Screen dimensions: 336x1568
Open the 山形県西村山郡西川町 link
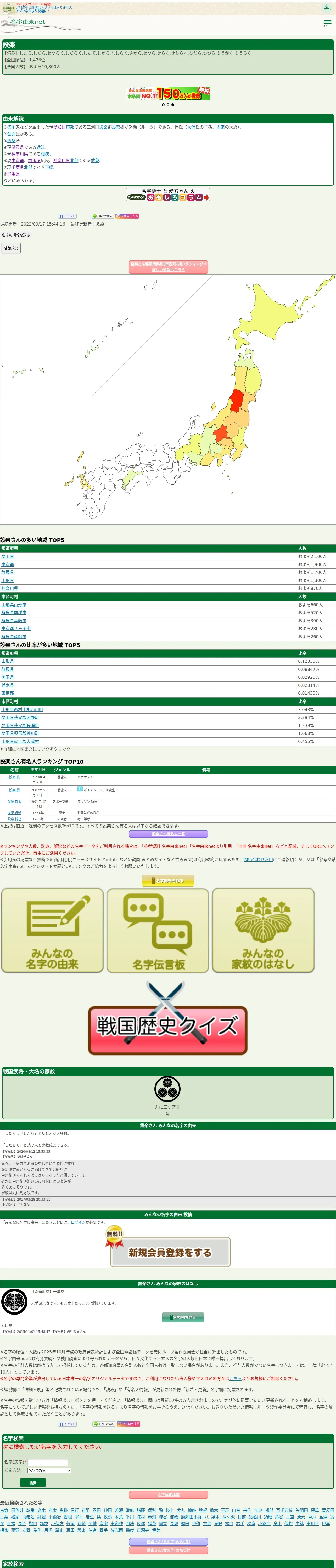coord(22,710)
